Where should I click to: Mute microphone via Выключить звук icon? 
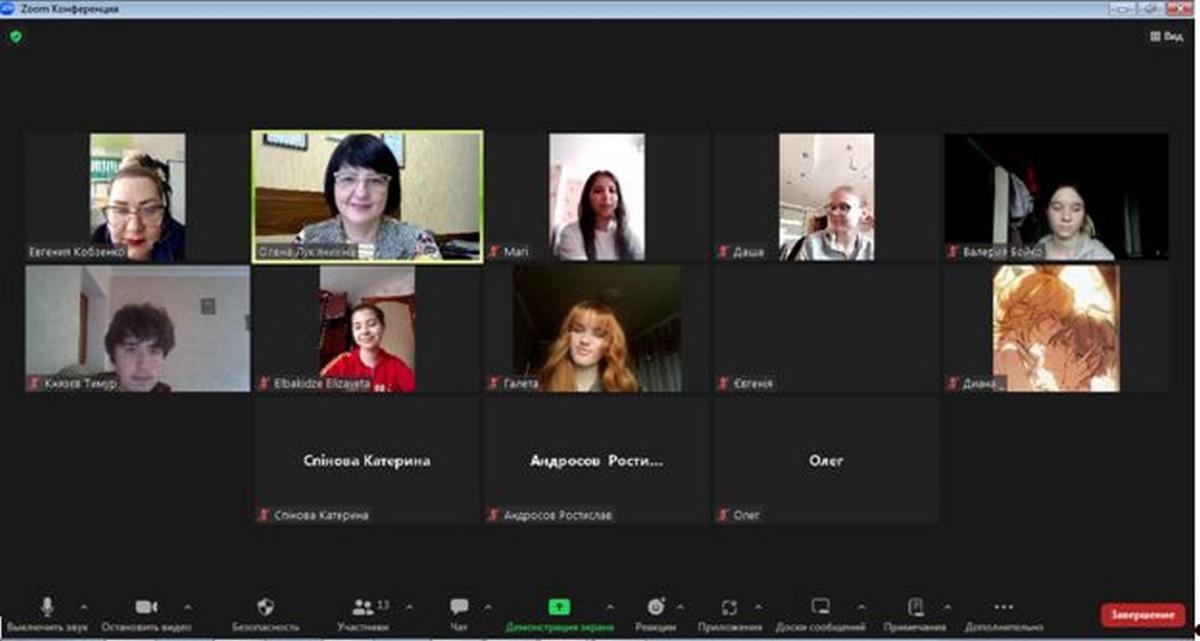[x=47, y=606]
